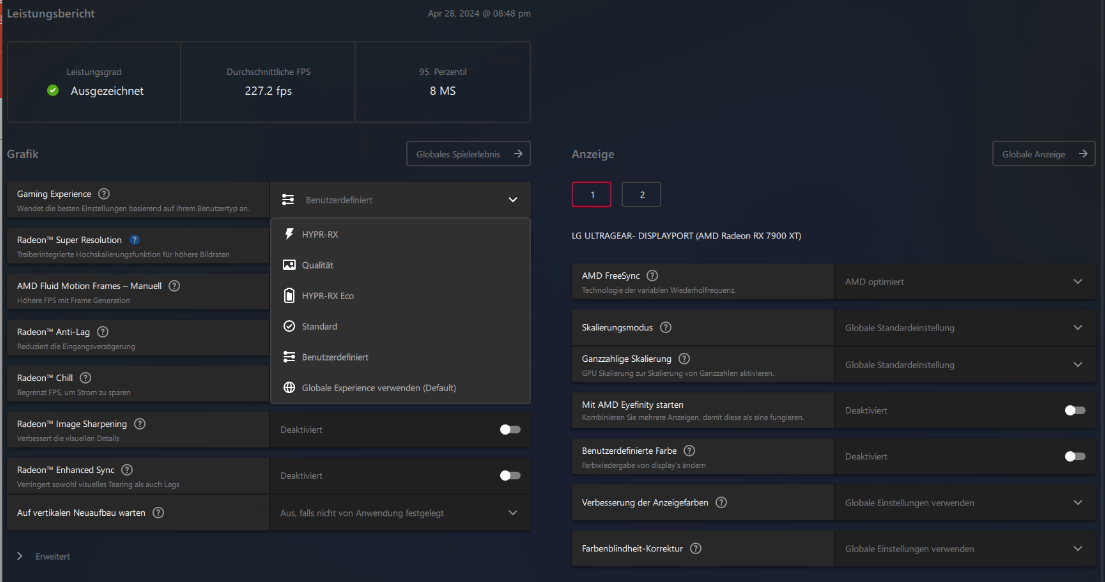Image resolution: width=1105 pixels, height=582 pixels.
Task: Select HYPR-RX from the profile list
Action: coord(400,234)
